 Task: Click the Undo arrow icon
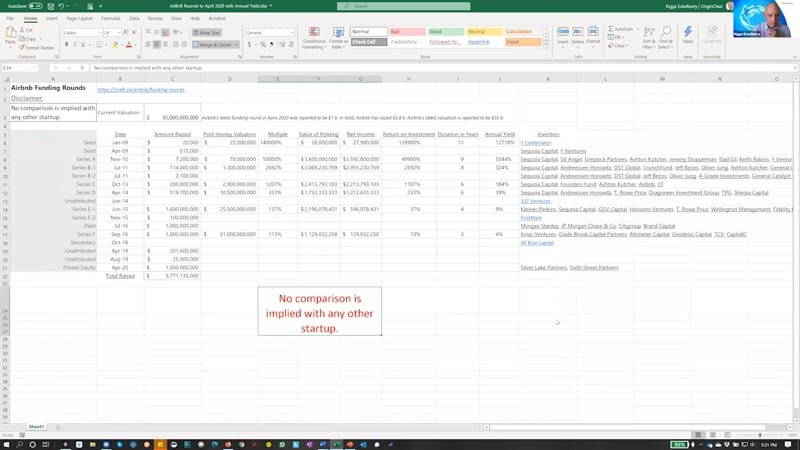click(x=61, y=6)
